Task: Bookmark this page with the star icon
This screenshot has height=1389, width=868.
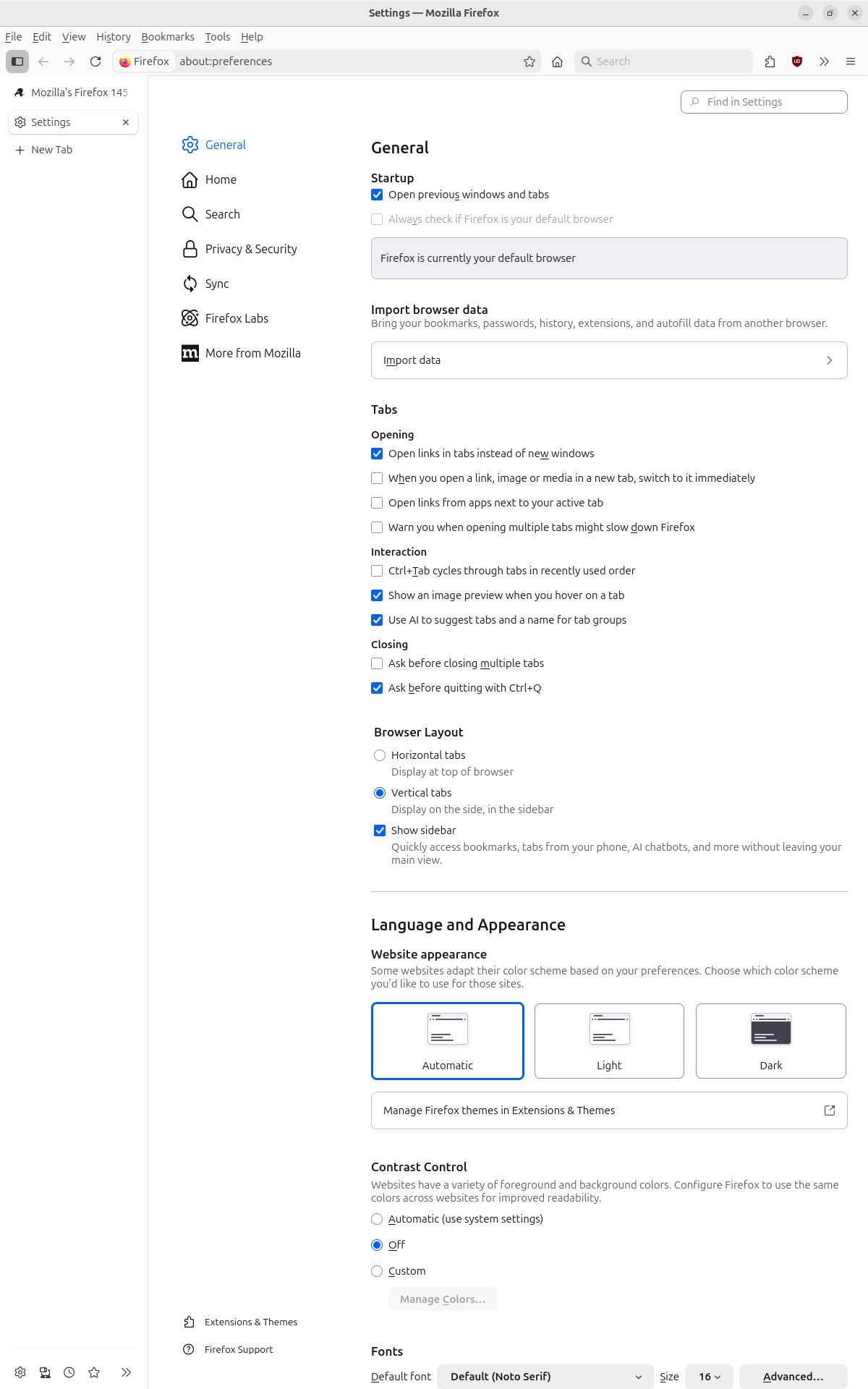Action: tap(529, 61)
